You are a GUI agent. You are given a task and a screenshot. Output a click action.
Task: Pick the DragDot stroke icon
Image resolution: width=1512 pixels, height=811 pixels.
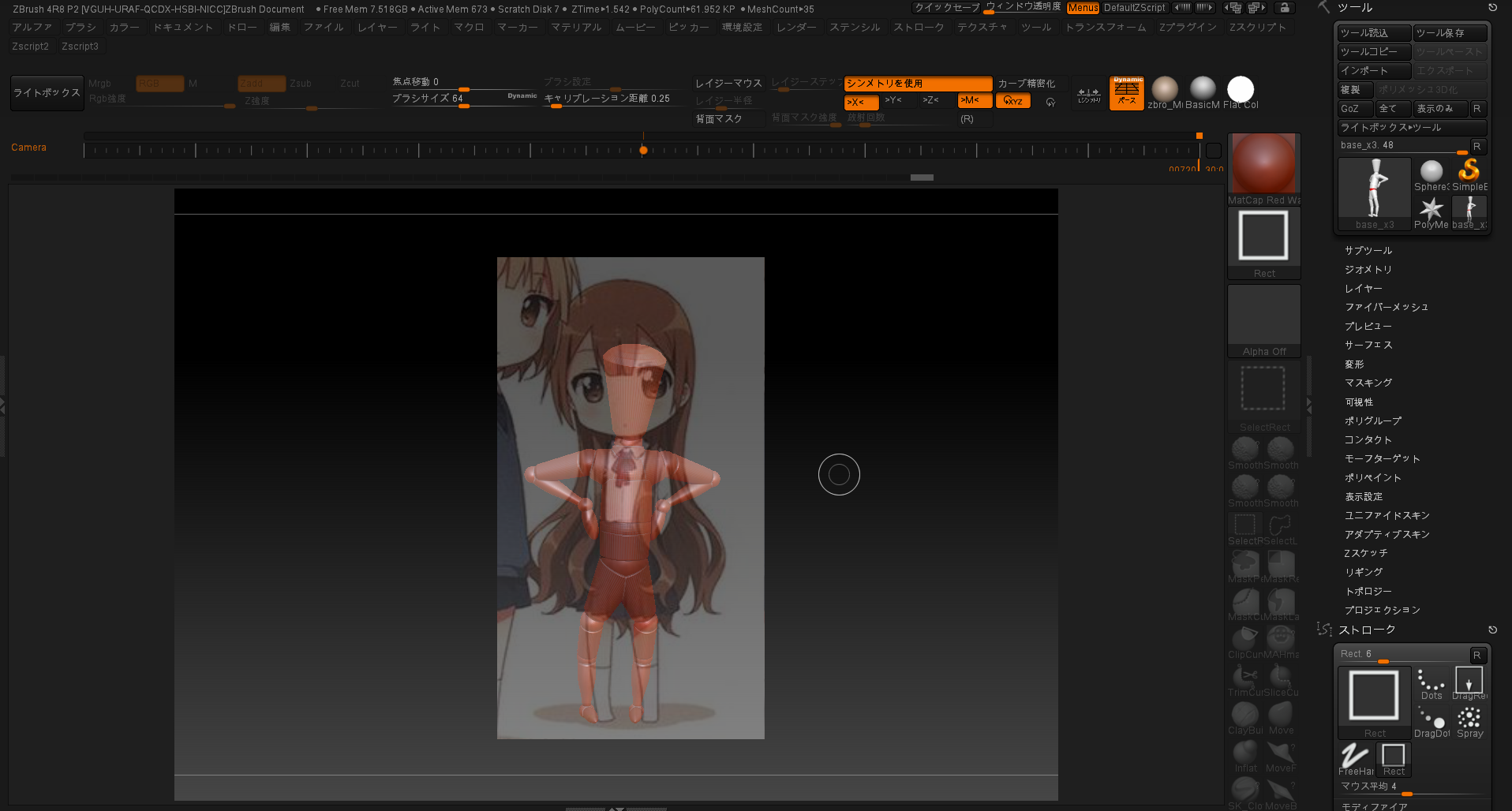point(1432,720)
